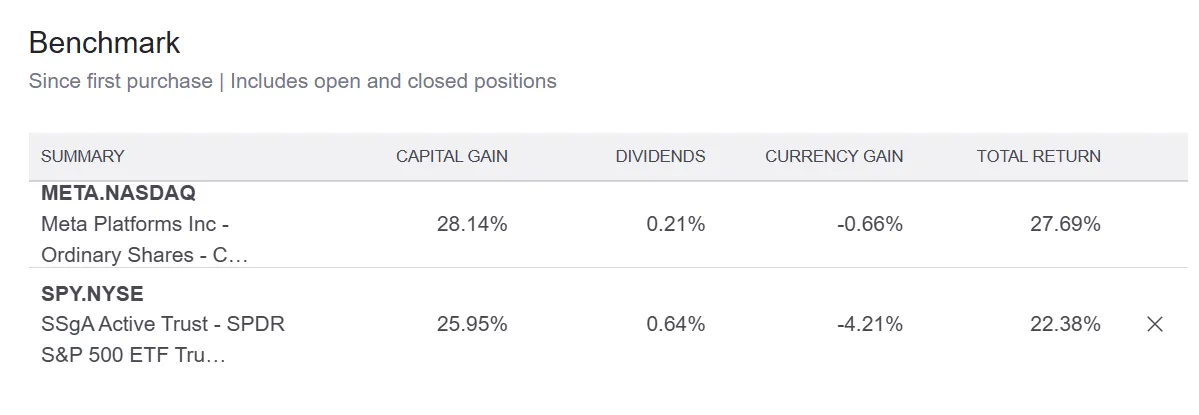Click SPY's 22.38% total return value
Viewport: 1199px width, 415px height.
coord(1065,324)
